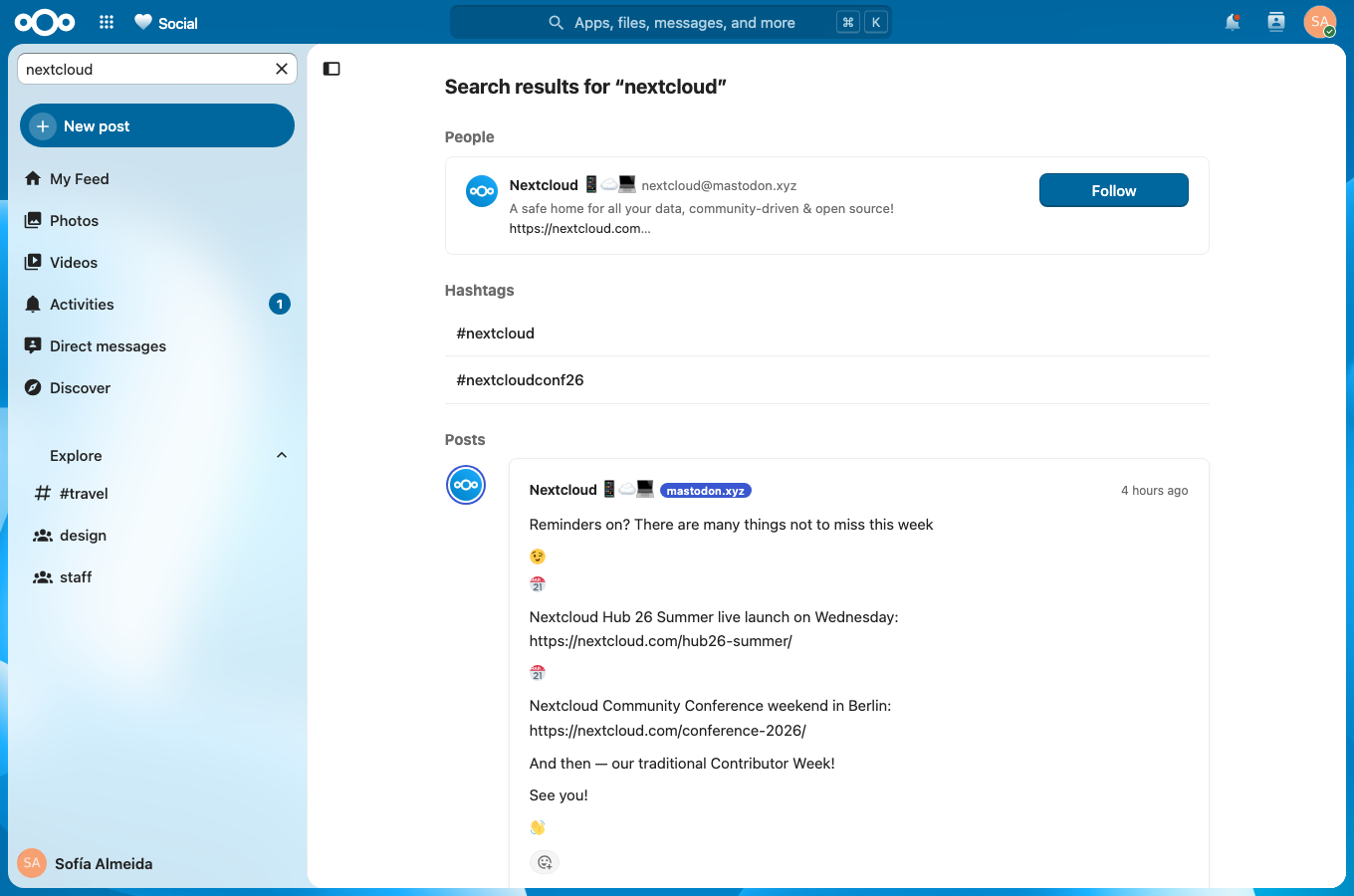The width and height of the screenshot is (1354, 896).
Task: Open the app menu grid icon
Action: tap(107, 22)
